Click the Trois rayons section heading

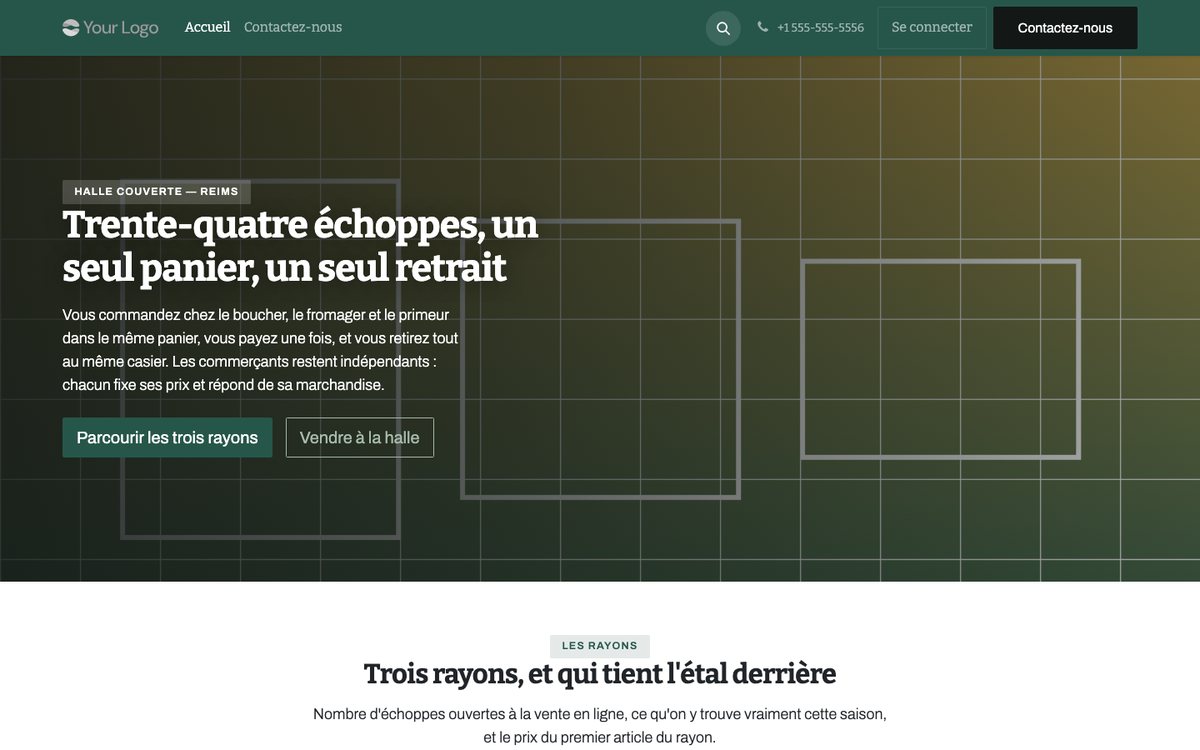(600, 674)
